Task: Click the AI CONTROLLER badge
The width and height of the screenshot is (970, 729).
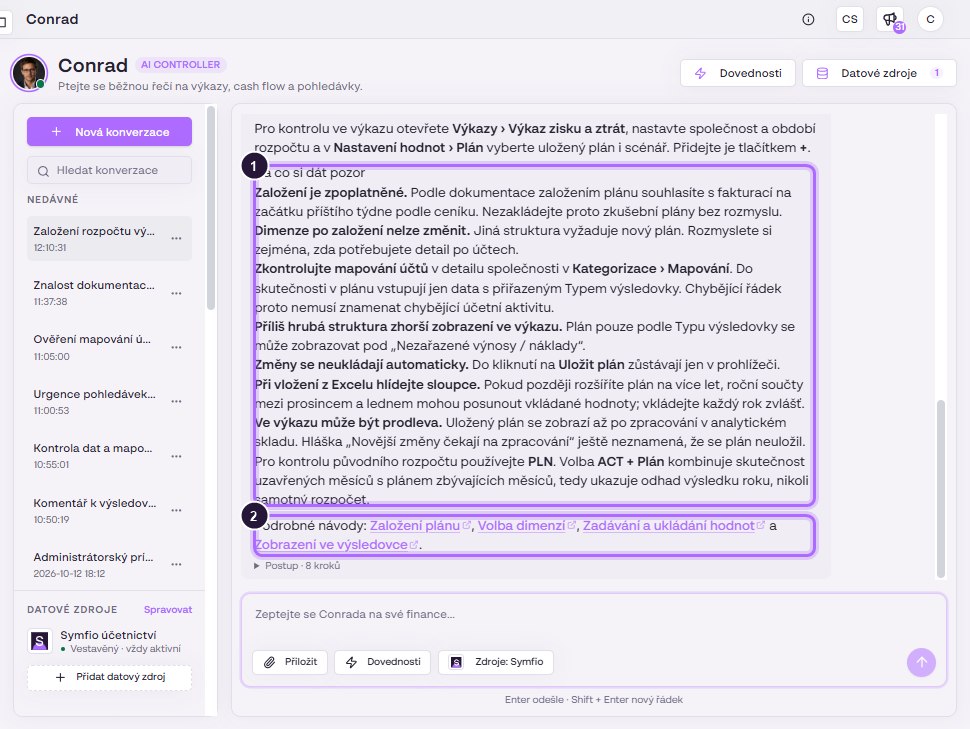Action: point(181,64)
